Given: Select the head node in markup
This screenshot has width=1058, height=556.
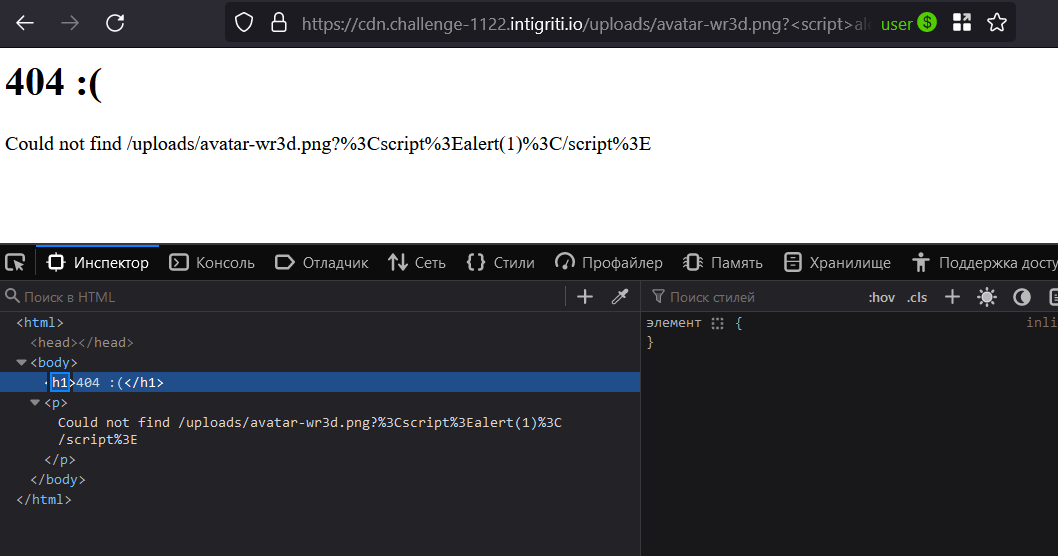Looking at the screenshot, I should click(82, 343).
